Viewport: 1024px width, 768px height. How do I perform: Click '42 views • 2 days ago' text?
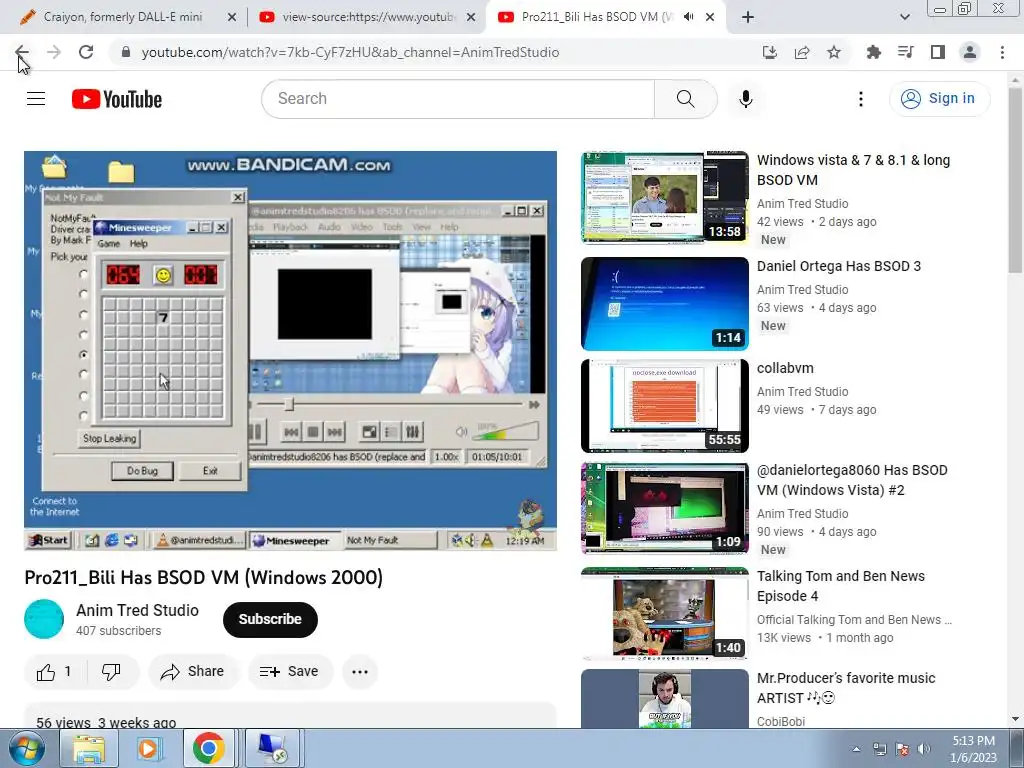click(816, 221)
